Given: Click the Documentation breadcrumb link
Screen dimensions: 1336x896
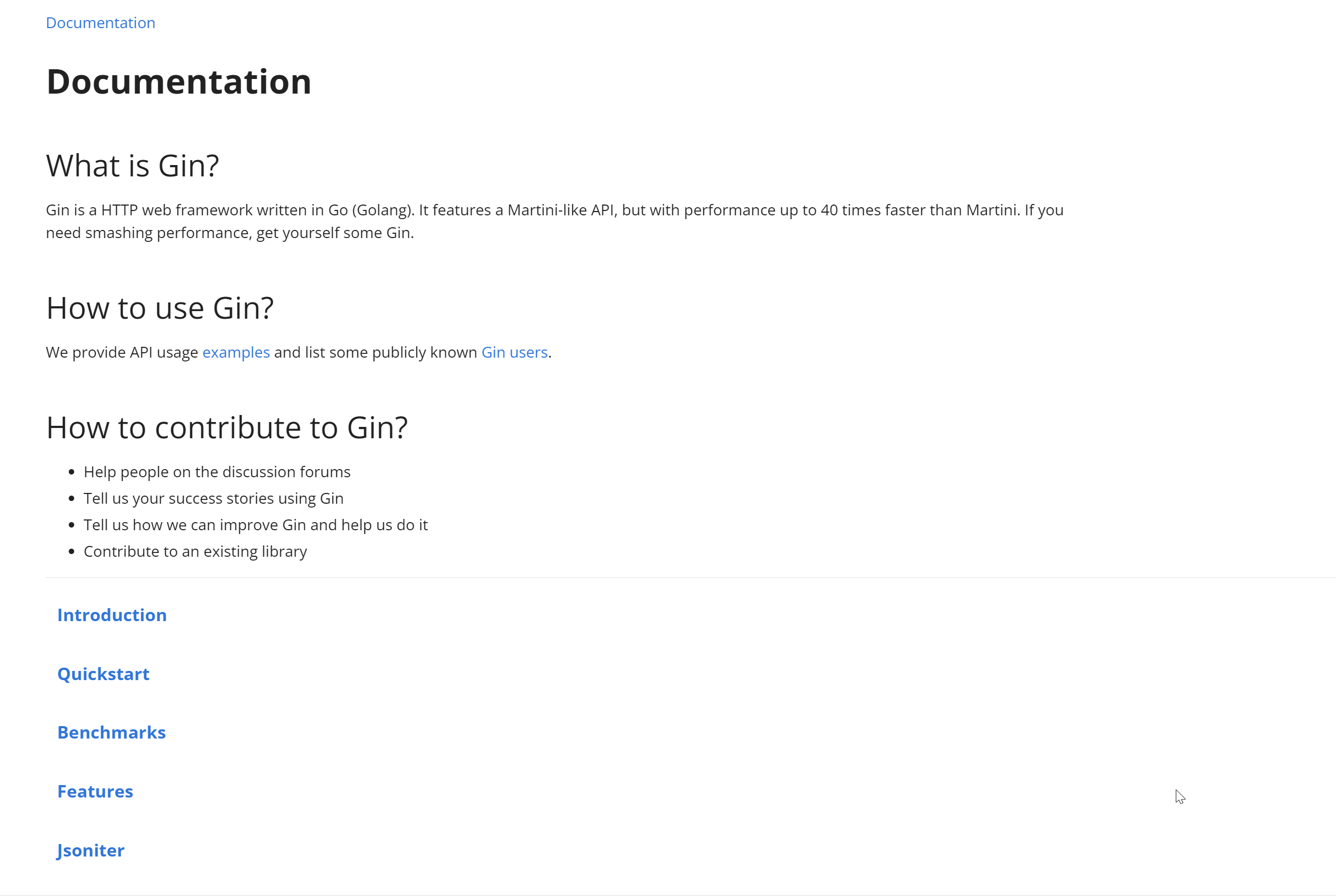Looking at the screenshot, I should 100,23.
